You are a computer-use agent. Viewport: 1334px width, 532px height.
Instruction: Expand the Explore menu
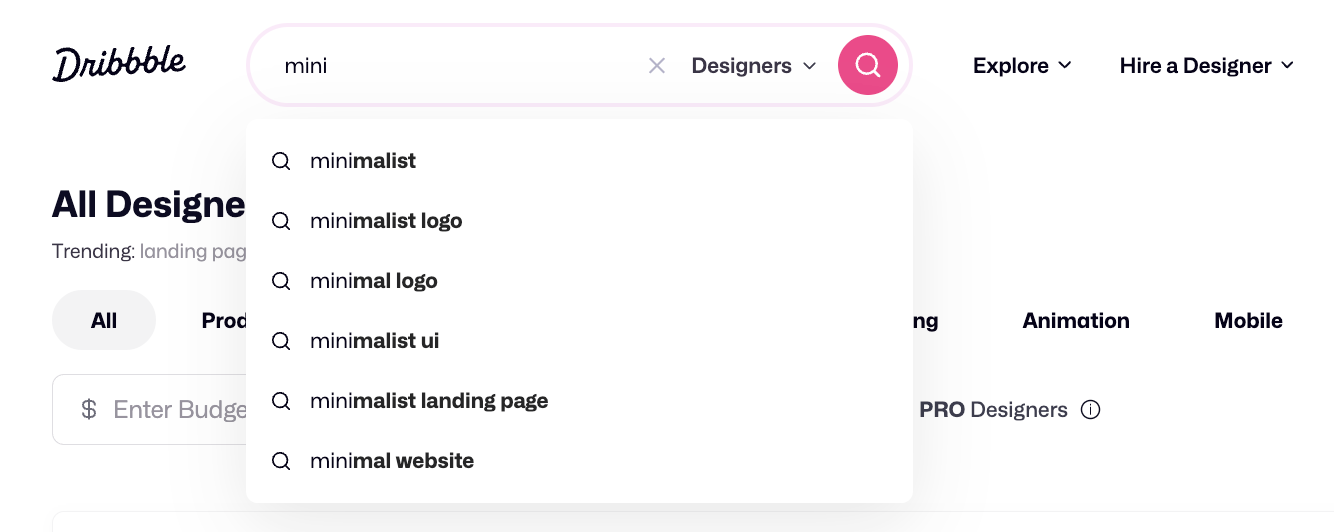point(1022,66)
